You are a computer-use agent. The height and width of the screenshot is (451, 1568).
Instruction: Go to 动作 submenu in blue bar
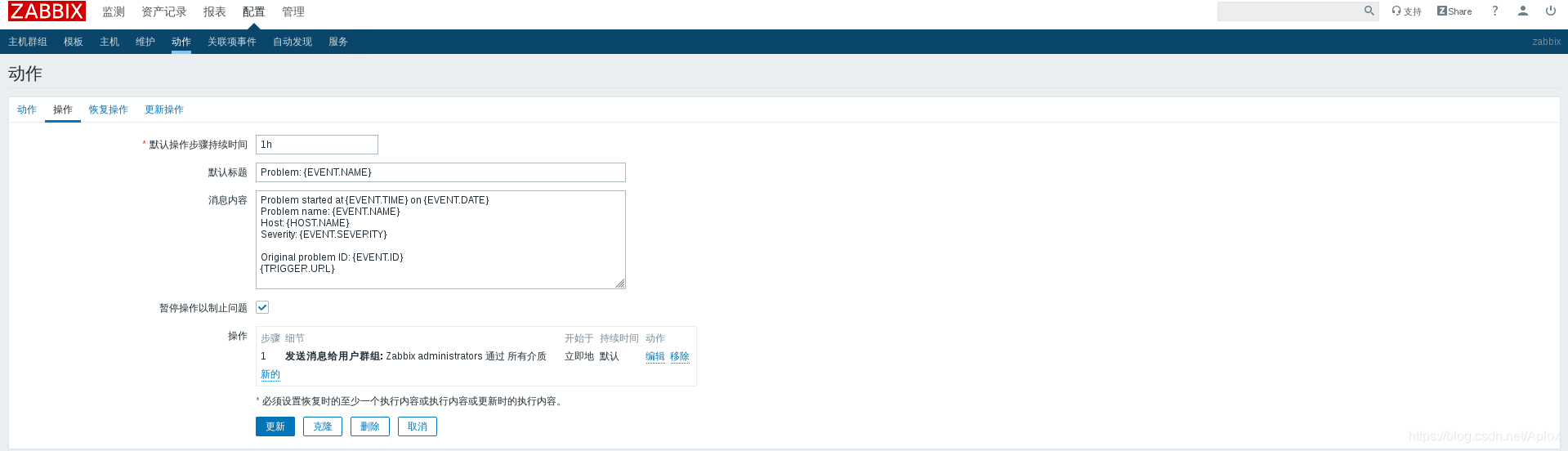click(181, 42)
